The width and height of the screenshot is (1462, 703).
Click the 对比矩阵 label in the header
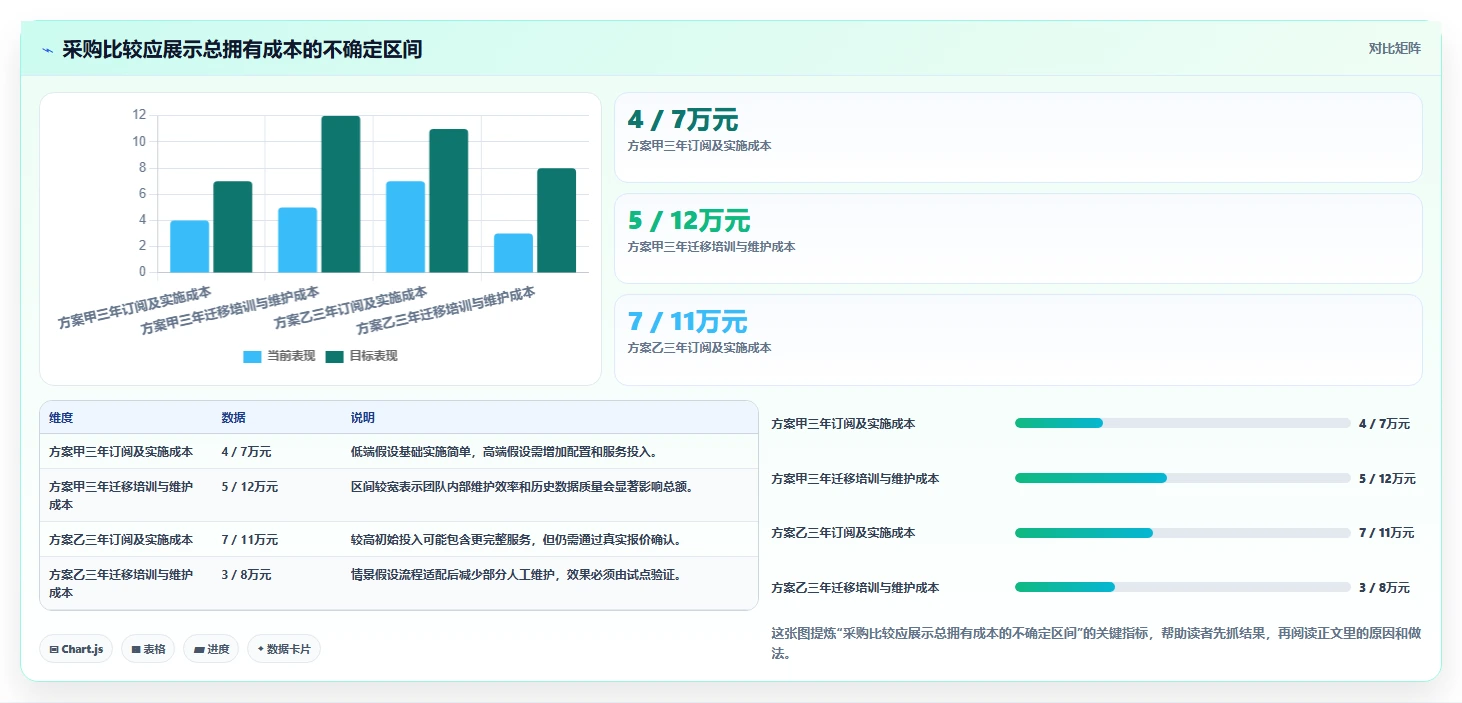click(1395, 48)
